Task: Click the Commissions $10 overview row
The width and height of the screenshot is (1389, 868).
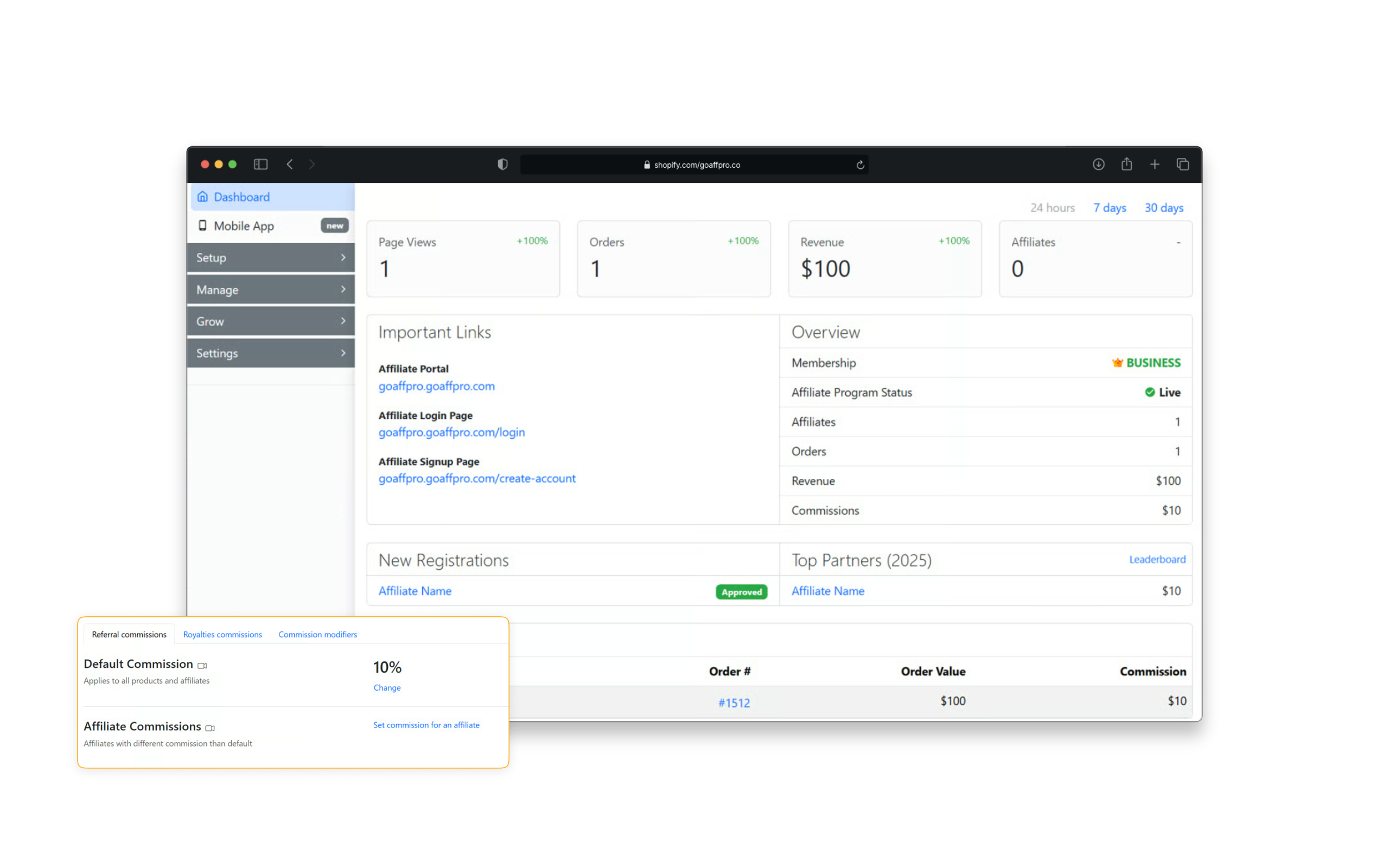Action: (985, 510)
